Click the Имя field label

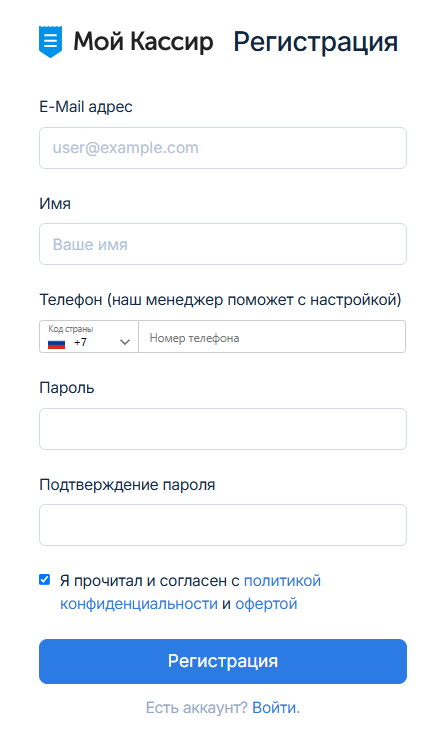(x=55, y=204)
